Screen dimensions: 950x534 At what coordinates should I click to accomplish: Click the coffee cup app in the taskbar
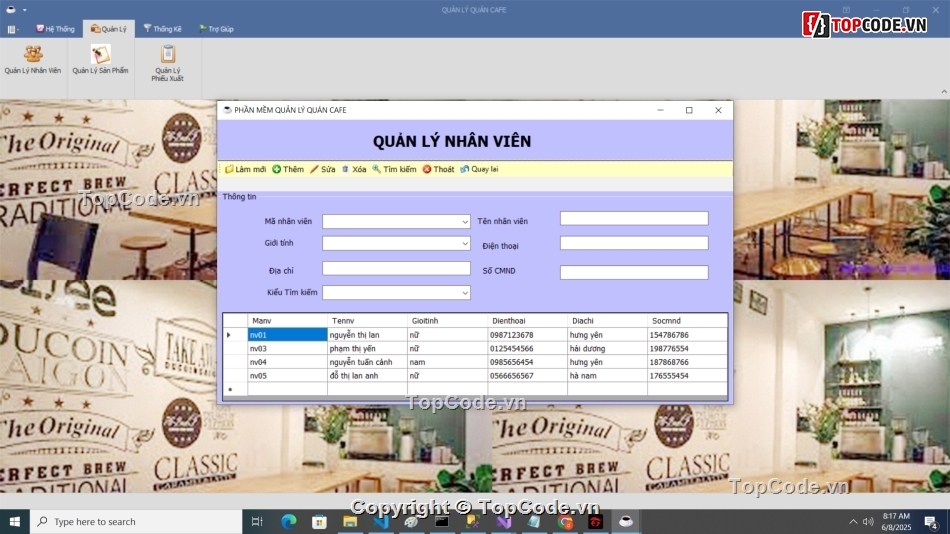pyautogui.click(x=626, y=521)
